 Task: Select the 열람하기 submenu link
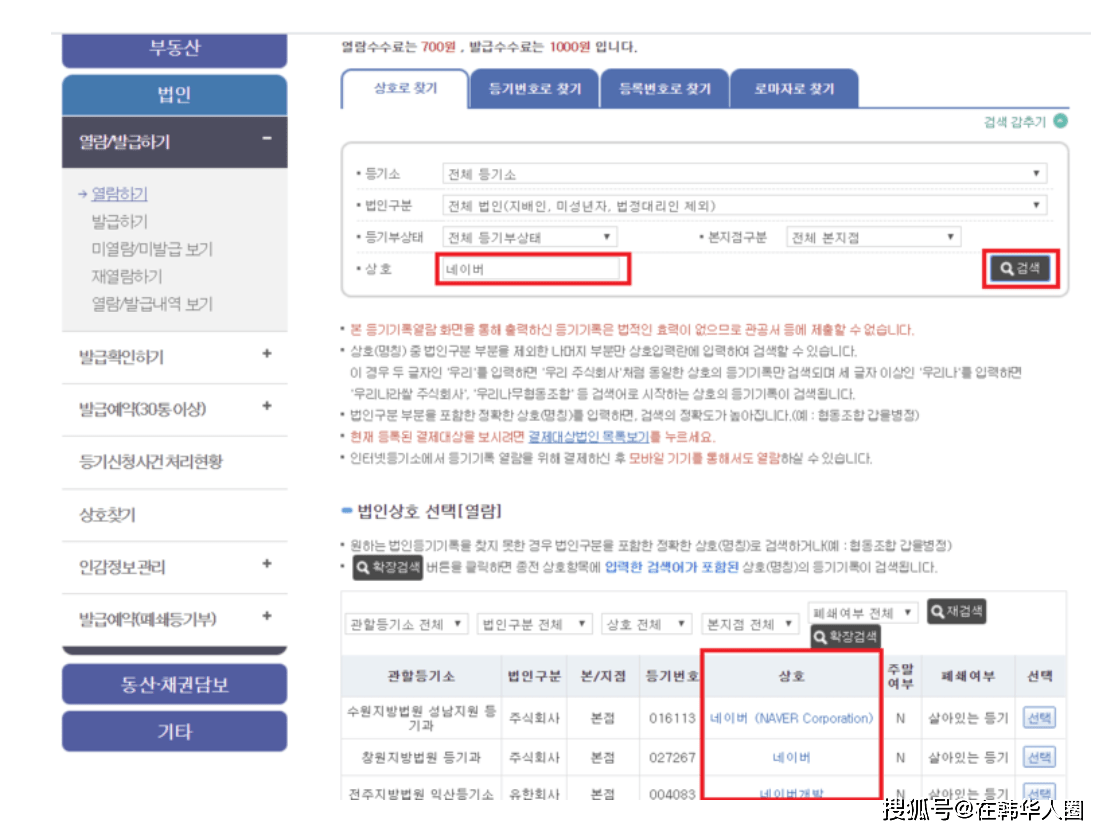(x=120, y=193)
